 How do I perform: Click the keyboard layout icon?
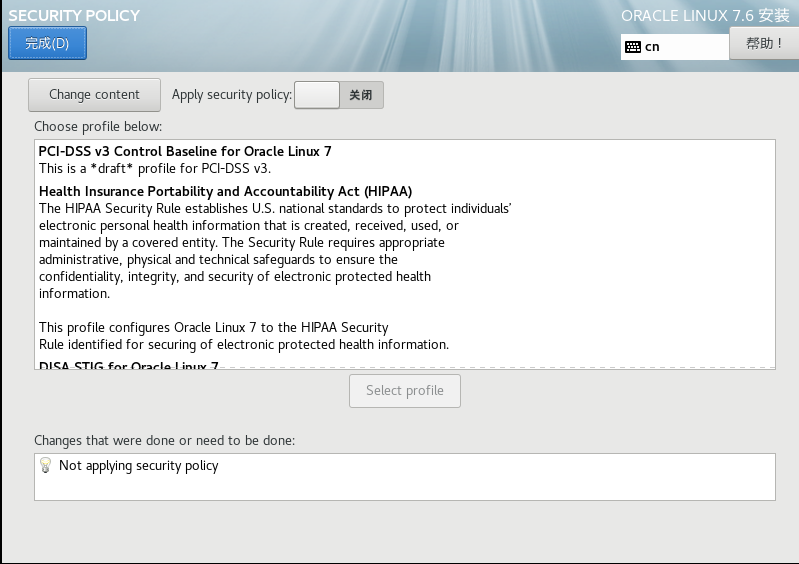coord(633,46)
